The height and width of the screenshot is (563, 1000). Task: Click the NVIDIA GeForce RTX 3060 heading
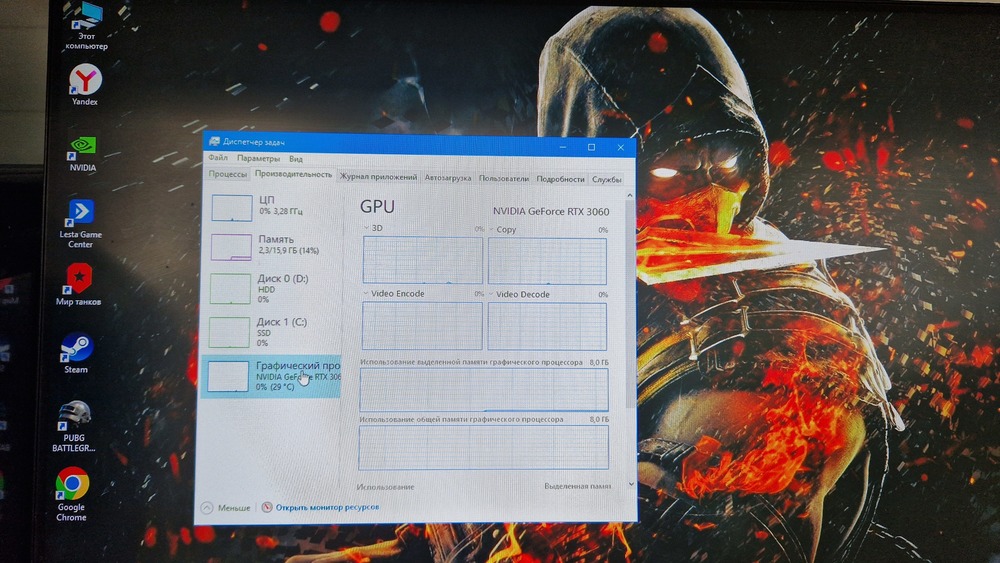(551, 212)
